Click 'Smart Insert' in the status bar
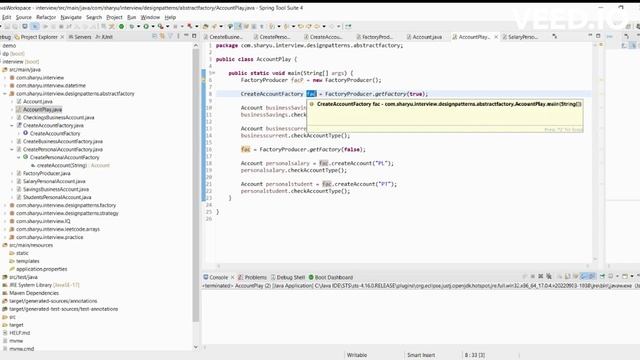 click(x=421, y=355)
